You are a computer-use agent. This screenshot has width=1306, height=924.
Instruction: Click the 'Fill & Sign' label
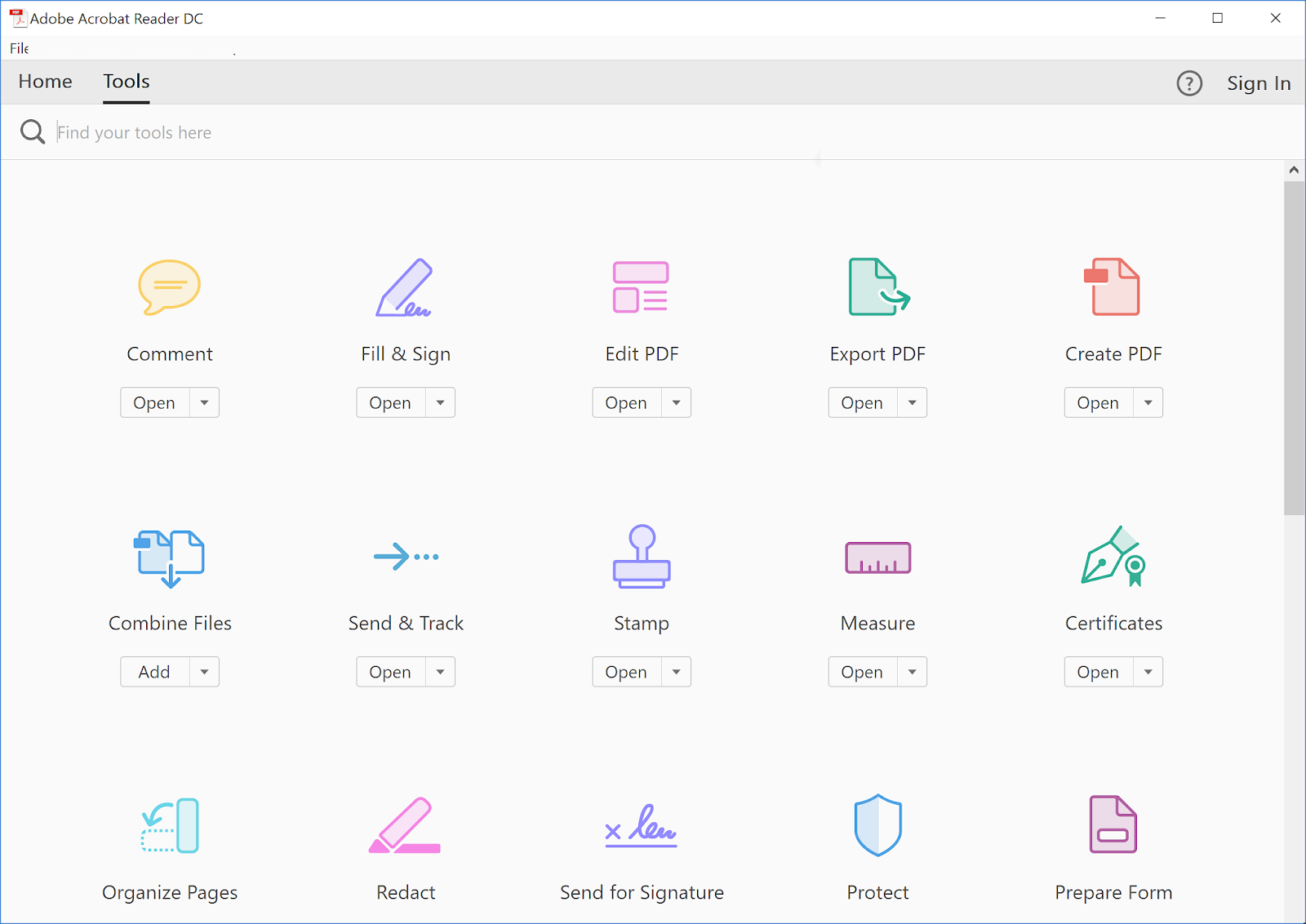coord(406,354)
